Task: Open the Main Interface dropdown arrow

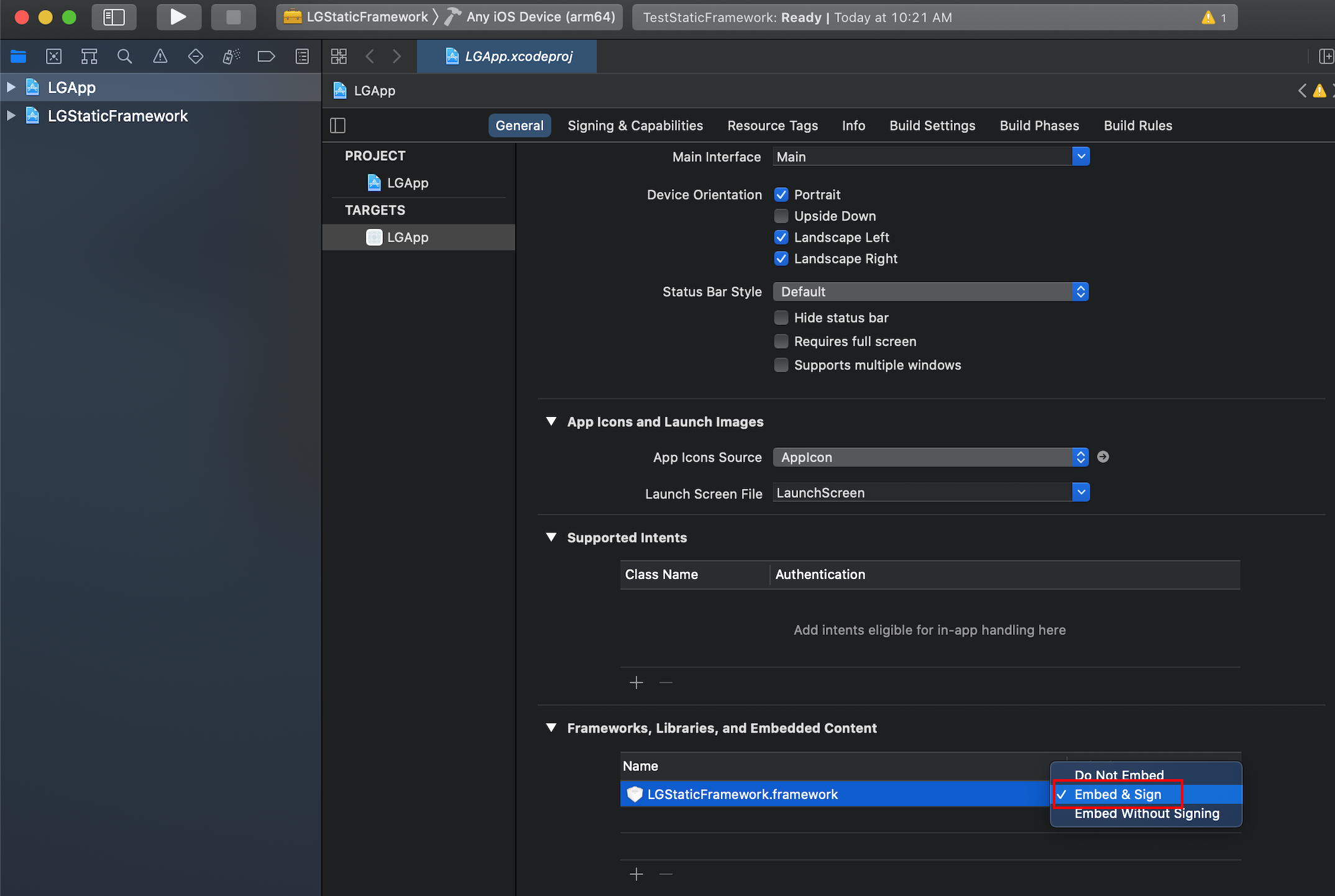Action: coord(1081,157)
